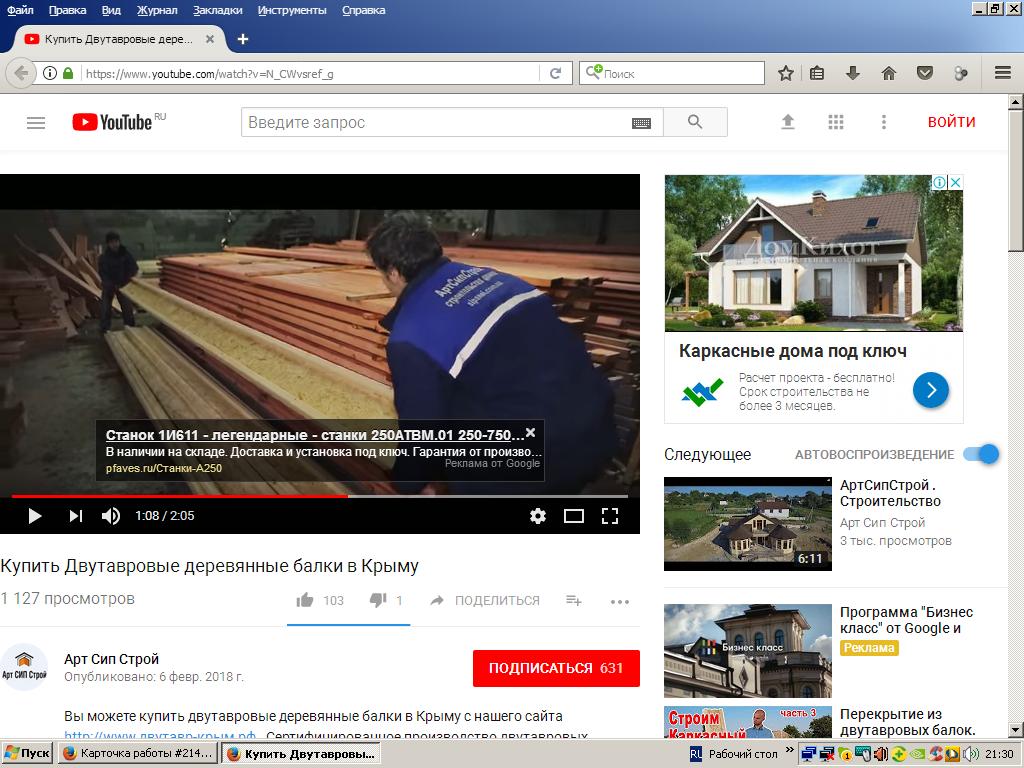Open the Firefox hamburger menu
This screenshot has height=768, width=1024.
1003,73
